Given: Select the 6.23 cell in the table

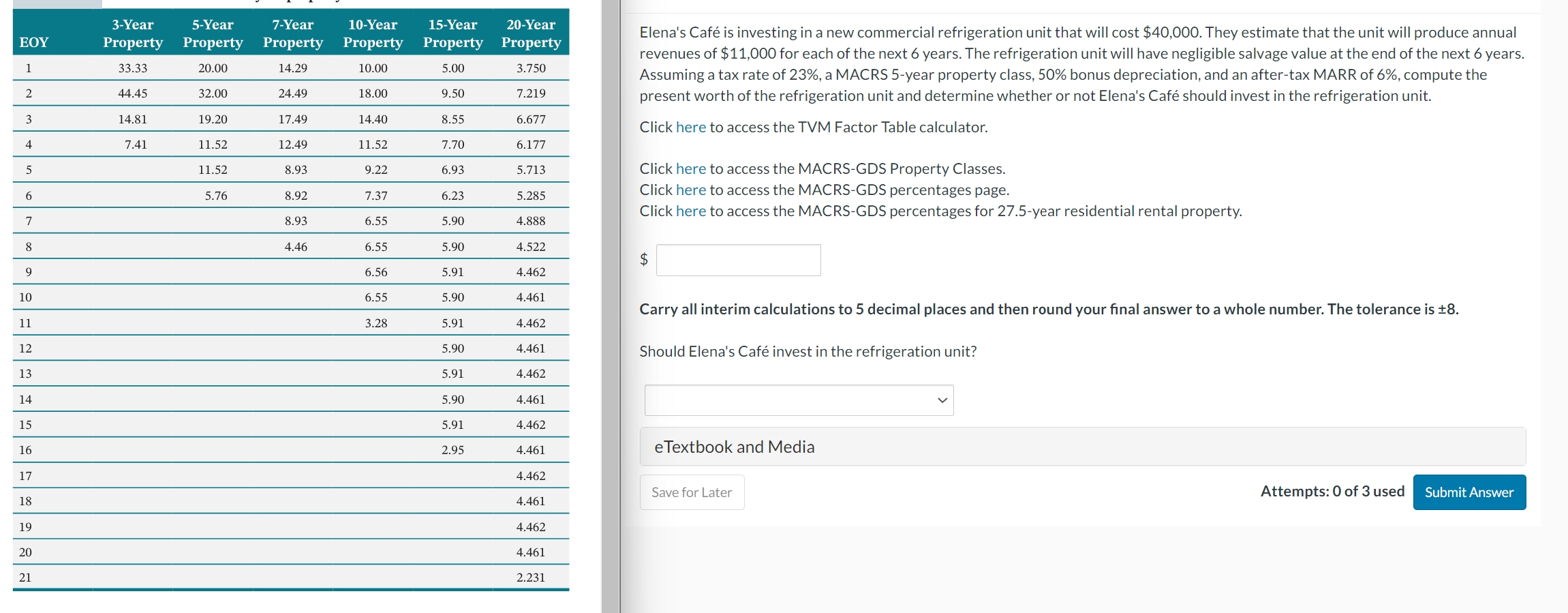Looking at the screenshot, I should [x=453, y=196].
